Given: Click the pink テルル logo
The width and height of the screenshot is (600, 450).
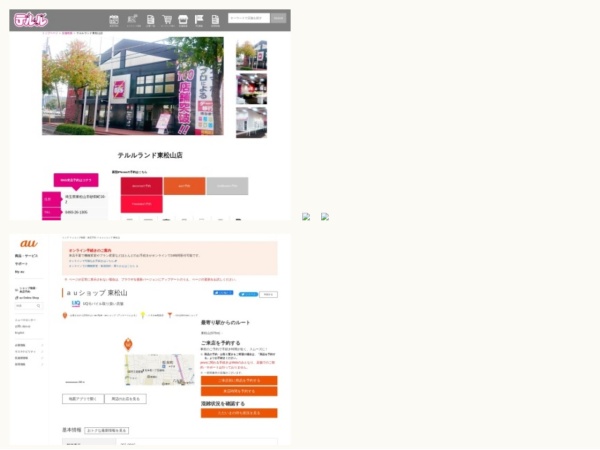Looking at the screenshot, I should pyautogui.click(x=31, y=20).
